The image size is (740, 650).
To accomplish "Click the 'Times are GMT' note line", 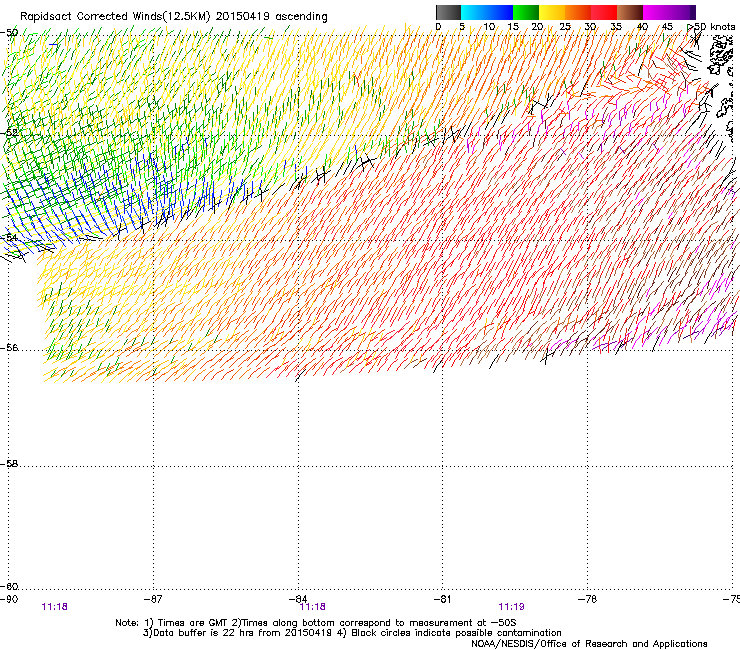I will click(316, 623).
